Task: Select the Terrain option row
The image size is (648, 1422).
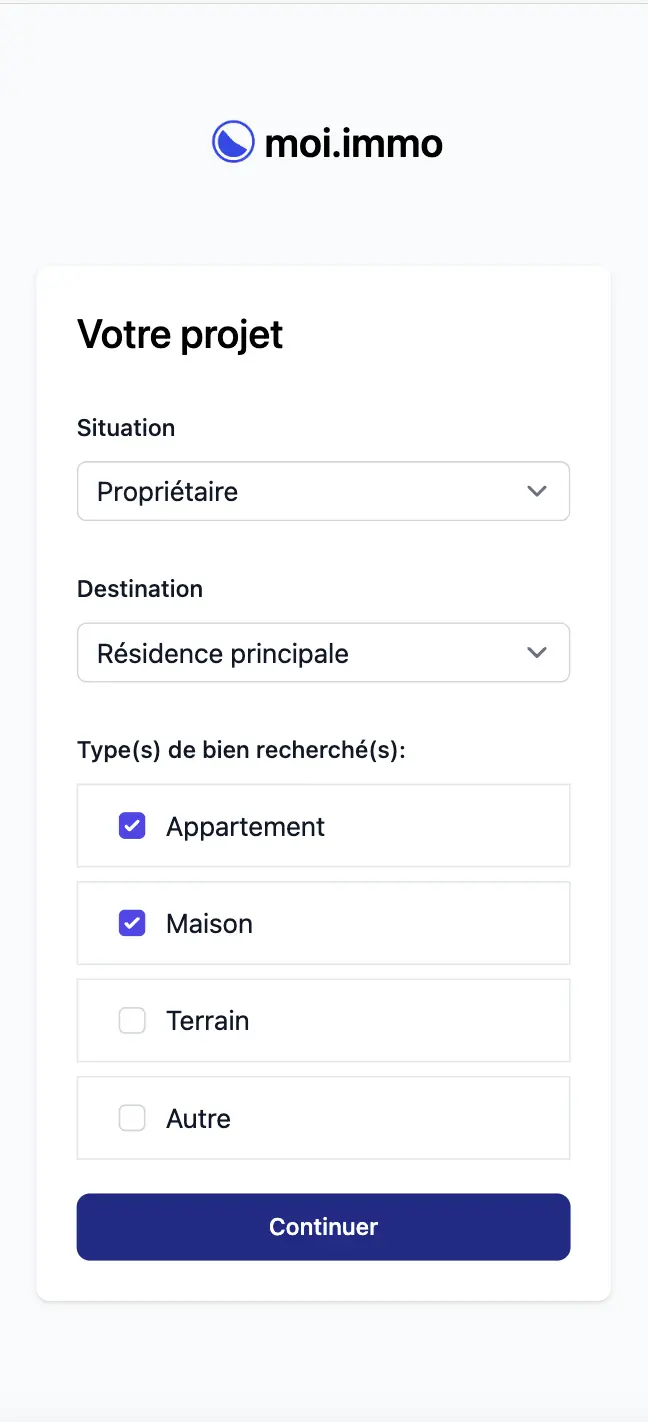Action: 323,1020
